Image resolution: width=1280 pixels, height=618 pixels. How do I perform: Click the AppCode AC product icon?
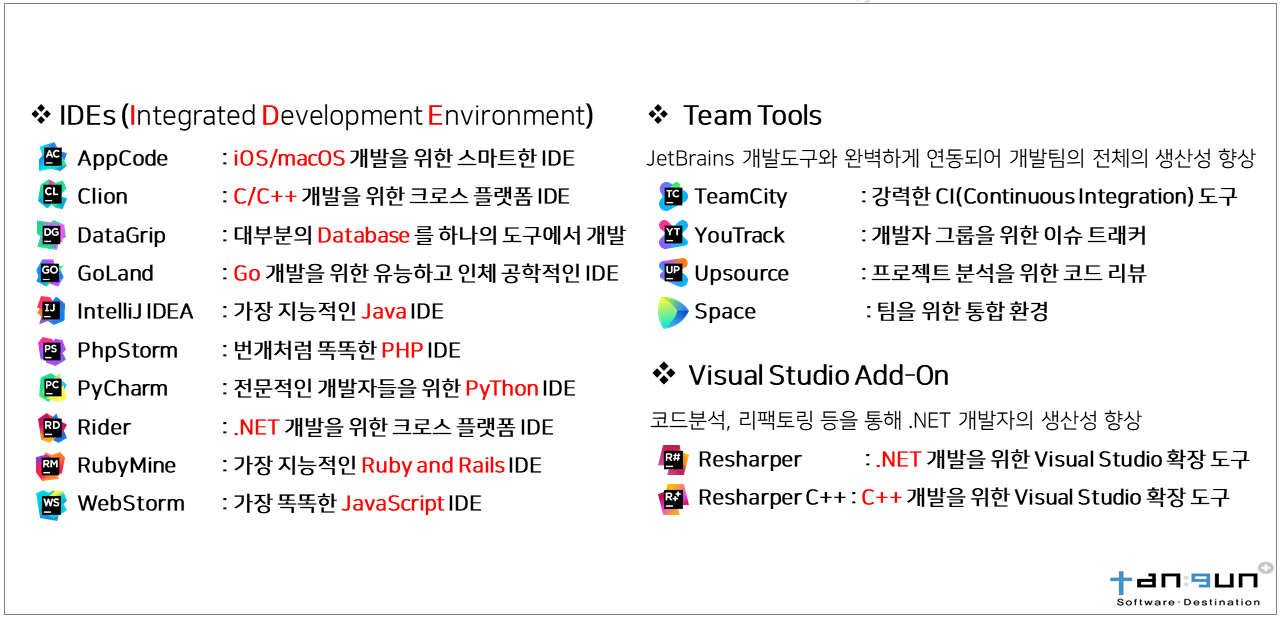click(52, 158)
